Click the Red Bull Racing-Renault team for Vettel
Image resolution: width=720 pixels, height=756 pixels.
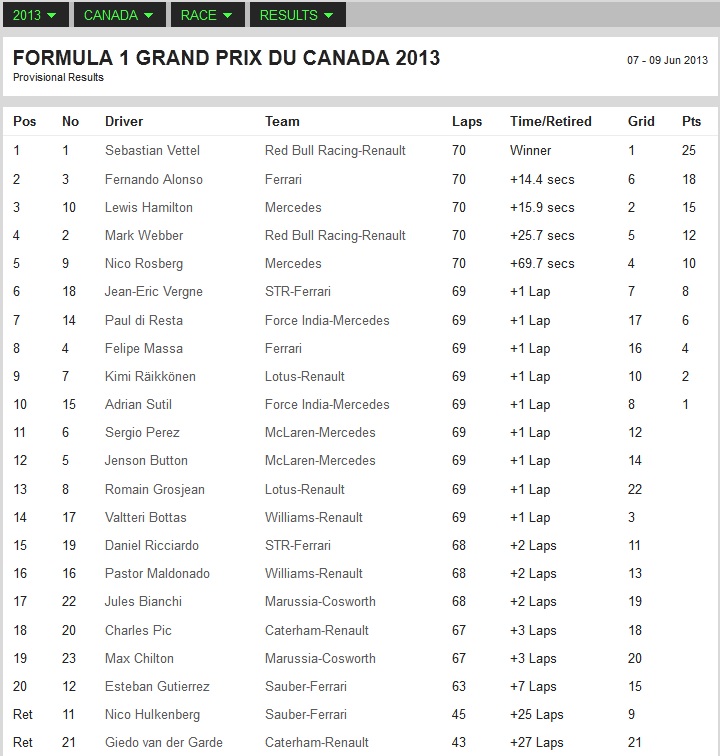point(335,150)
